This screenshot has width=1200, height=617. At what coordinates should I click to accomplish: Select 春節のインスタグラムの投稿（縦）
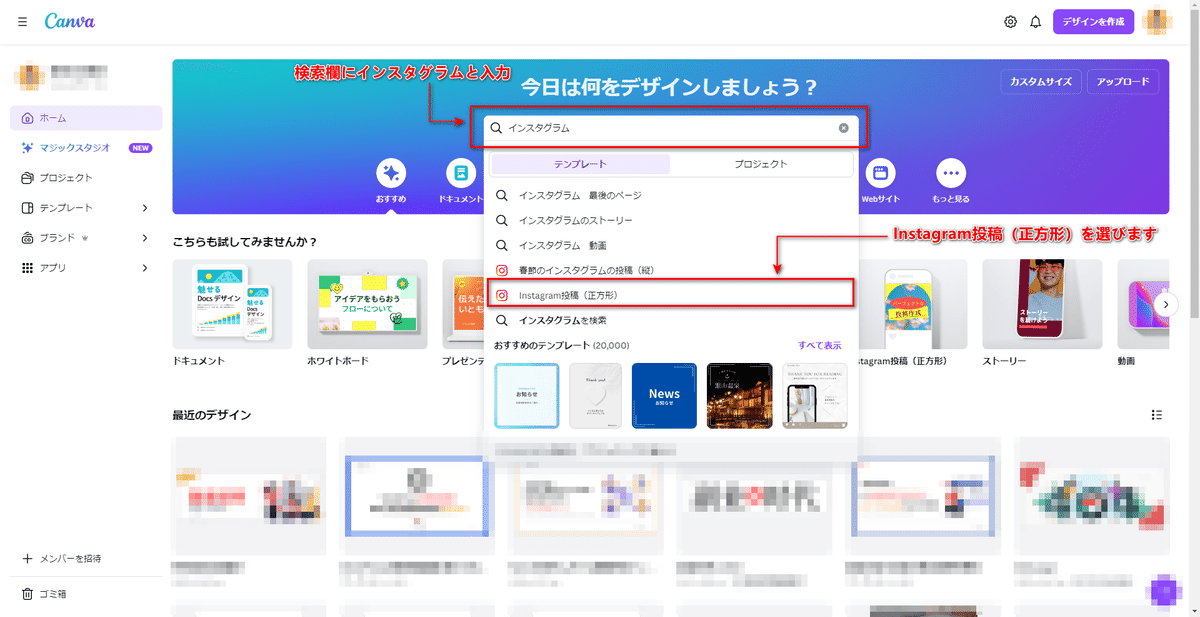pyautogui.click(x=670, y=270)
